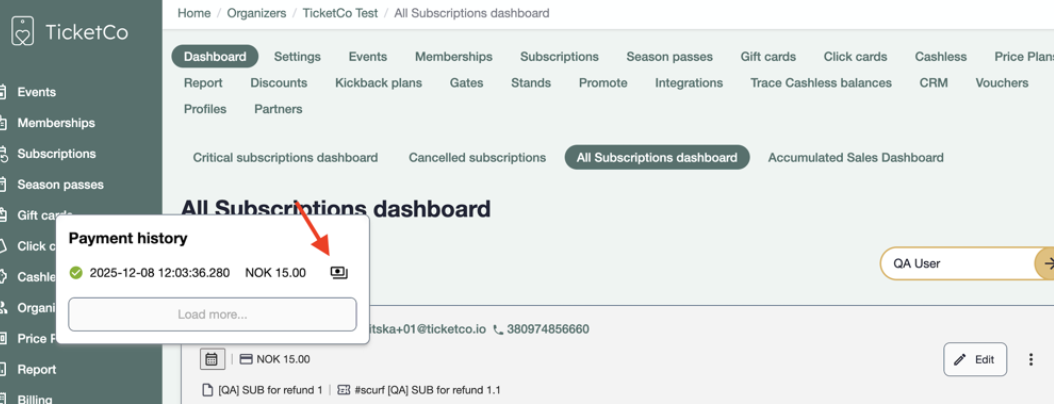Click the QA User search field
The width and height of the screenshot is (1054, 404).
(x=955, y=263)
